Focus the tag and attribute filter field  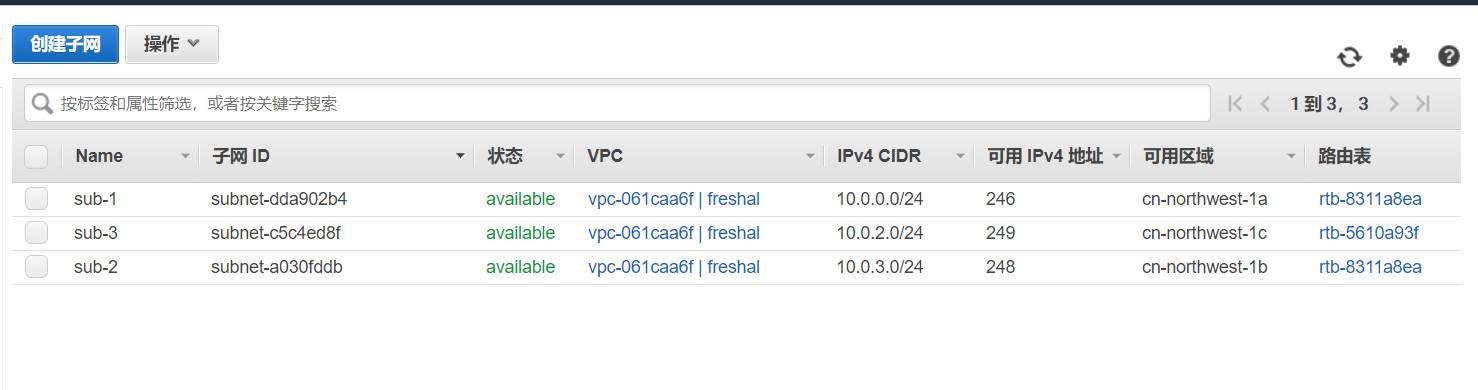[x=617, y=103]
